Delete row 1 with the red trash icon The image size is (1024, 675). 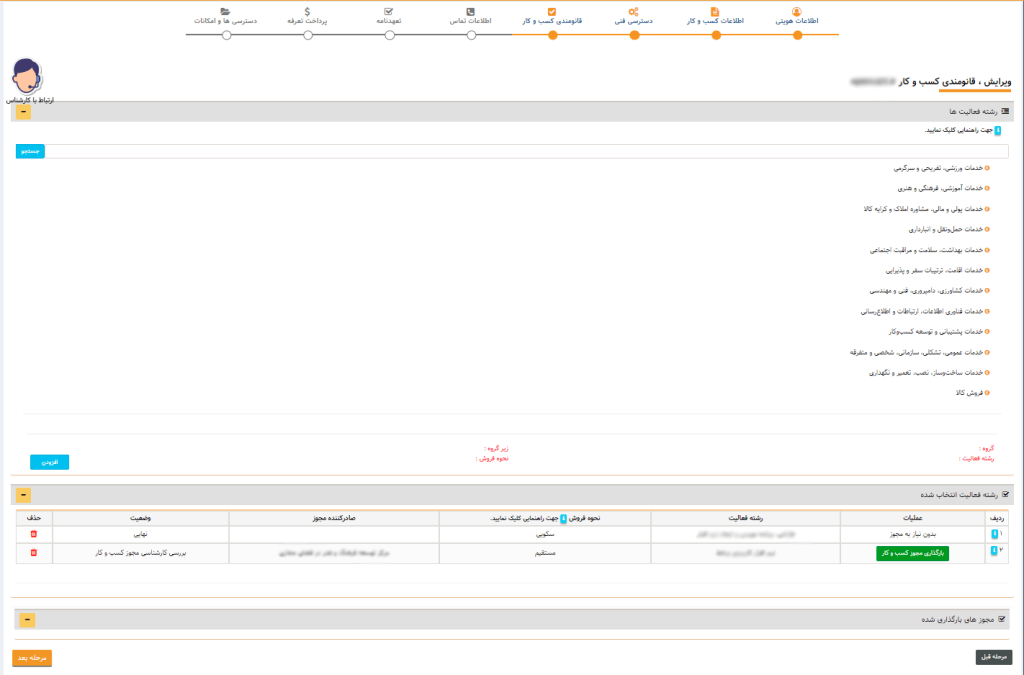(33, 535)
